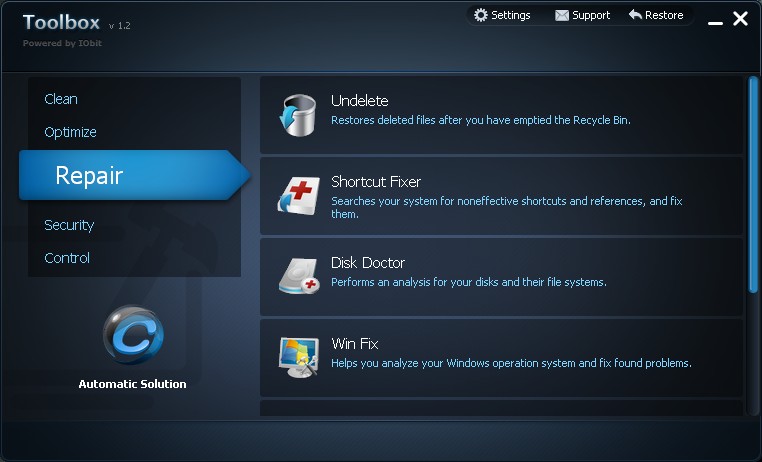Click the Automatic Solution label

click(132, 384)
